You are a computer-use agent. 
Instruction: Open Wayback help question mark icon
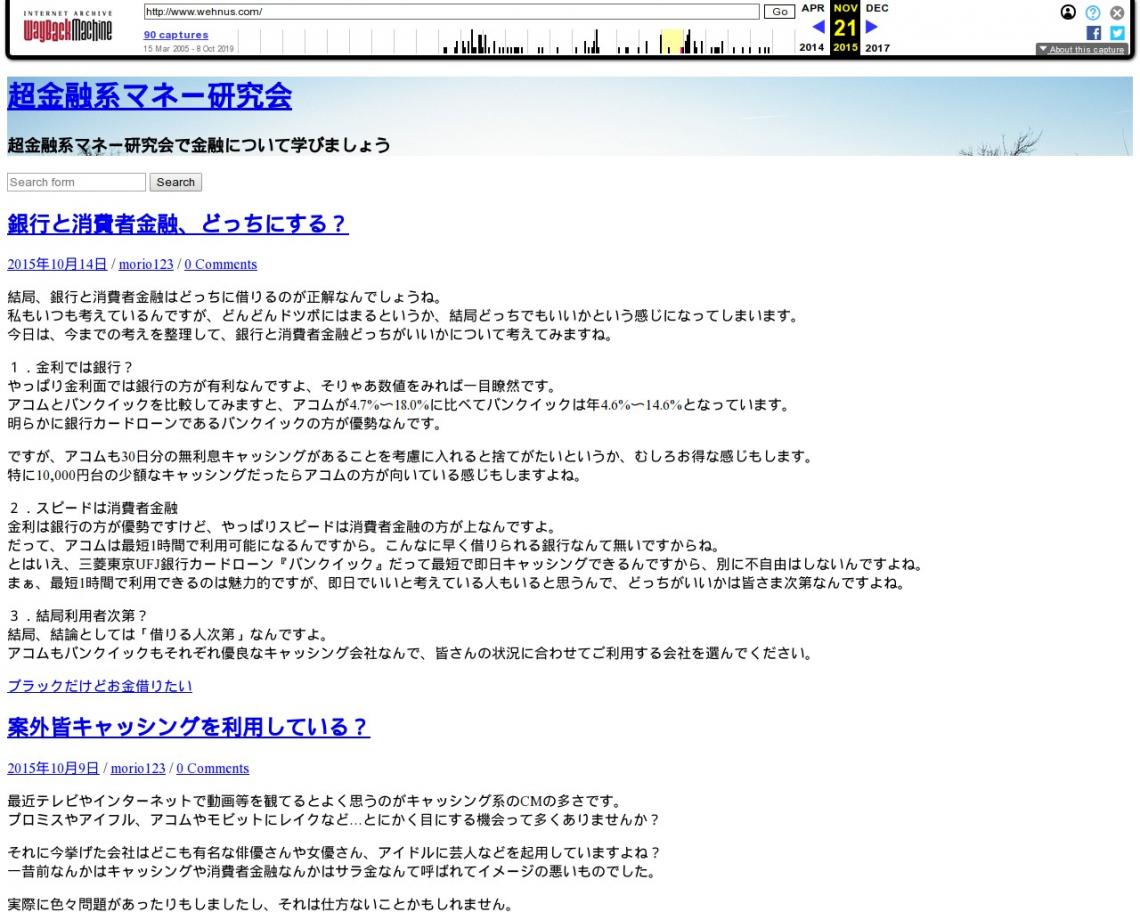coord(1093,12)
